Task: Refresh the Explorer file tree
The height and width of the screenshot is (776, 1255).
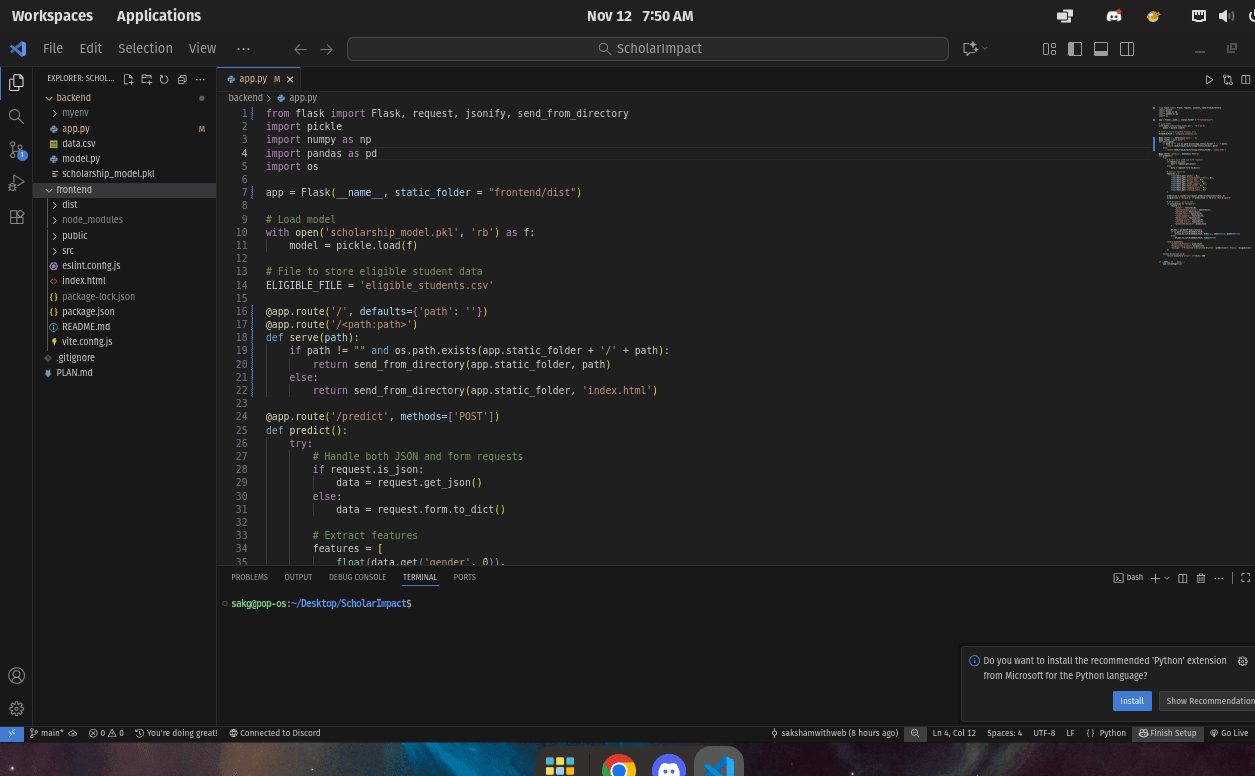Action: (x=164, y=79)
